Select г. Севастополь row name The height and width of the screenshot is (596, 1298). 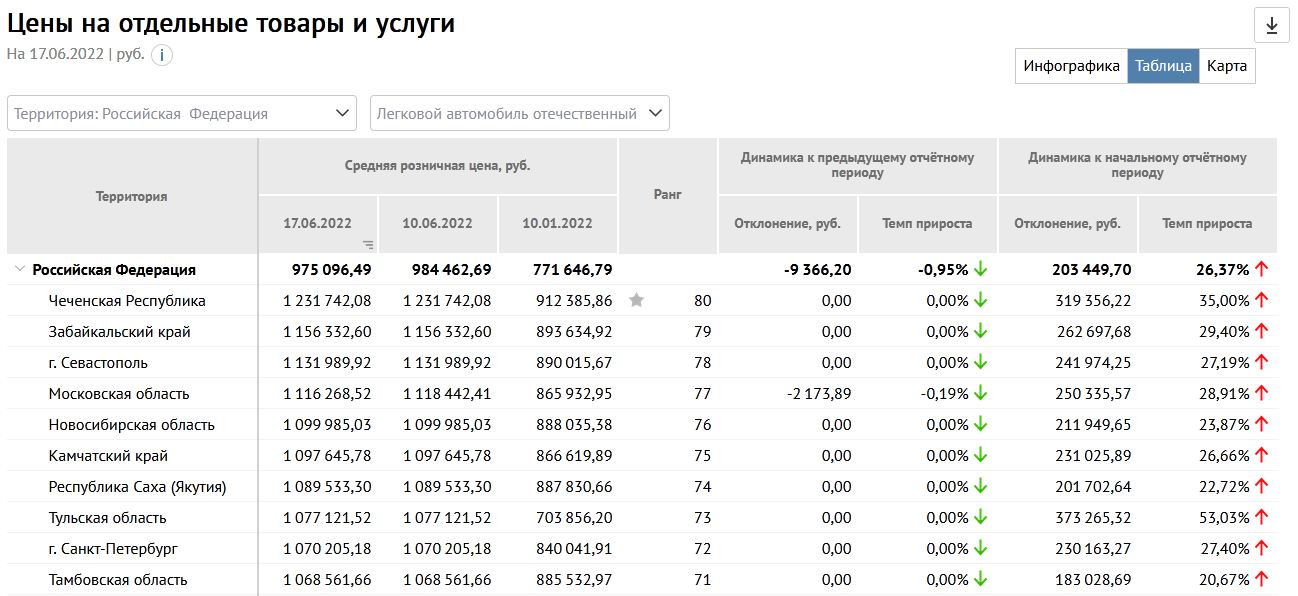(x=98, y=363)
